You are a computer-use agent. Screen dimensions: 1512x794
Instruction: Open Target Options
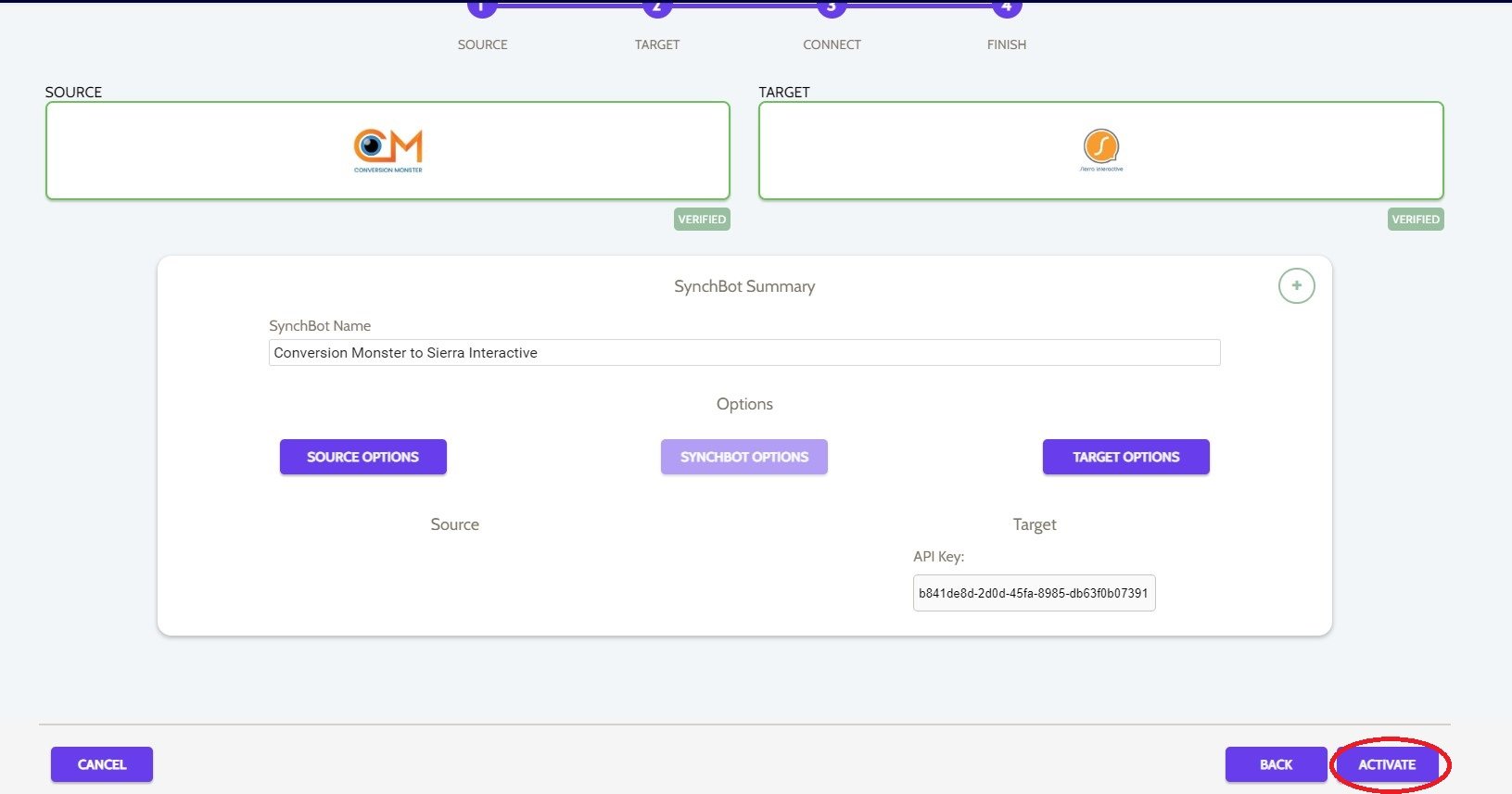click(x=1126, y=457)
